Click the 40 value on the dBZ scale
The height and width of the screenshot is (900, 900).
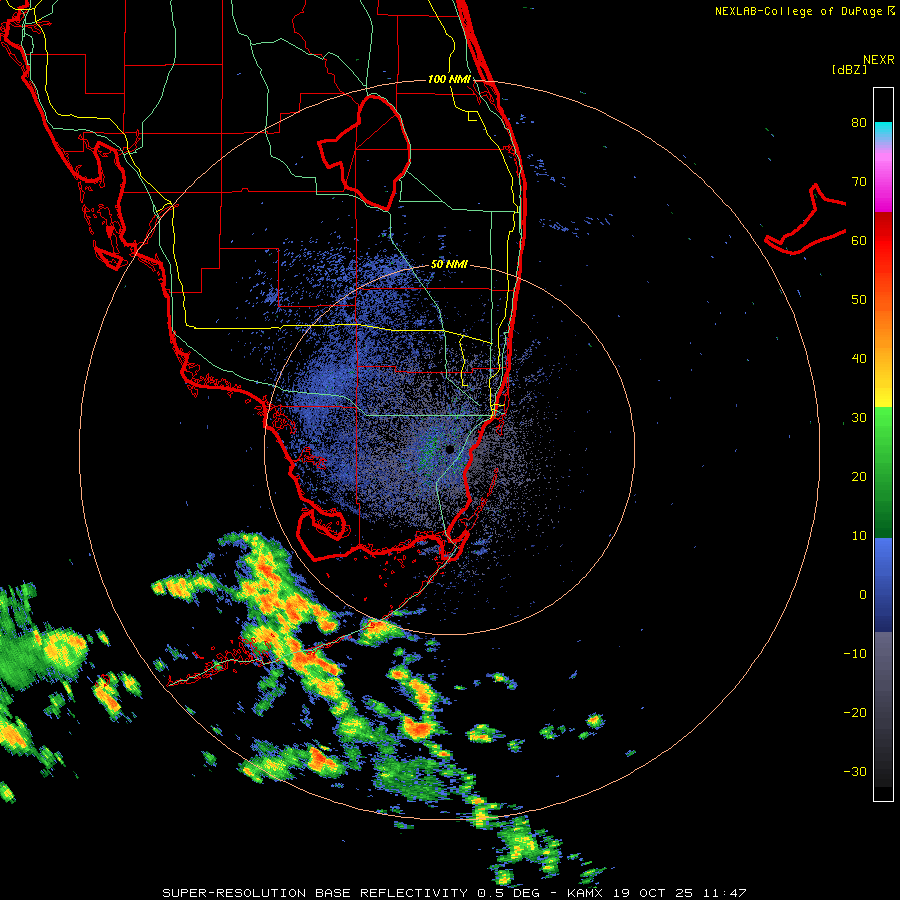click(859, 359)
